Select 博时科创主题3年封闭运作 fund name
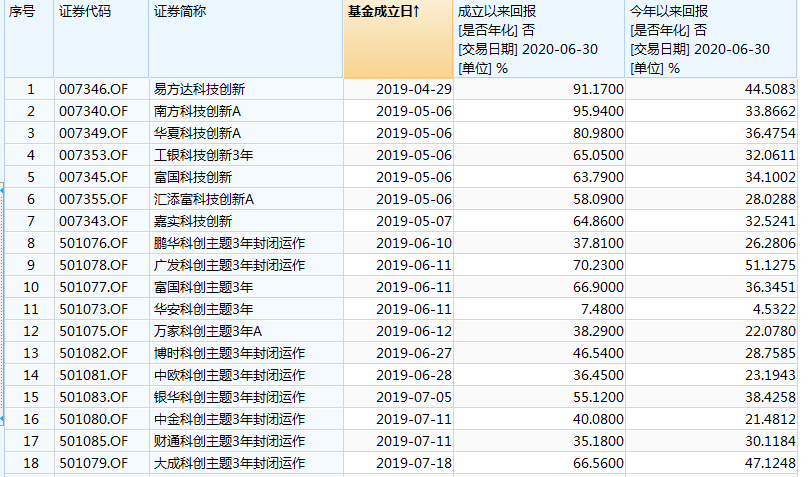Viewport: 812px width, 477px height. point(229,353)
